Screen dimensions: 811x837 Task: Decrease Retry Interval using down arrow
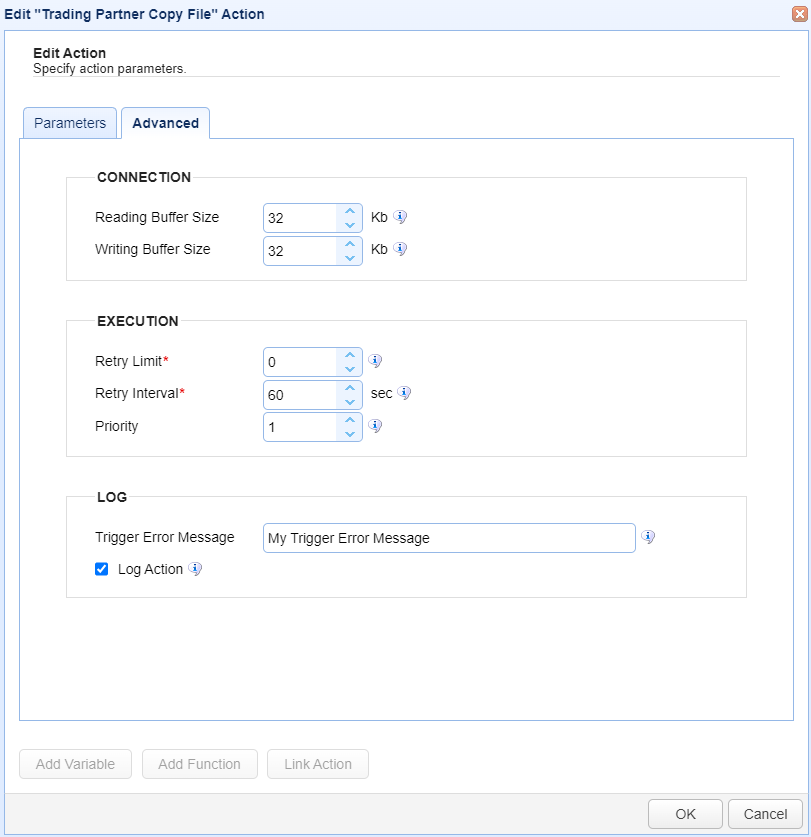pos(350,402)
